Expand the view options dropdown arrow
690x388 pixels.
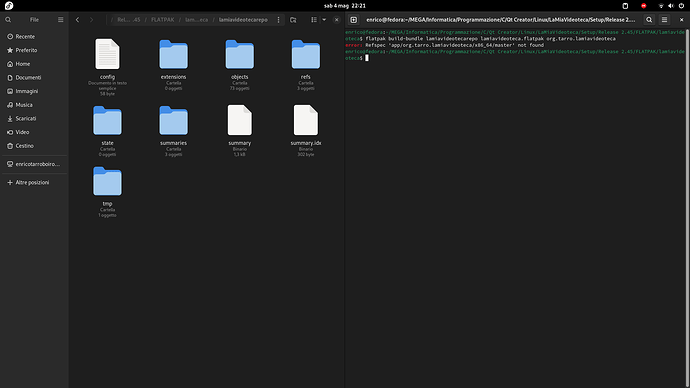point(324,20)
